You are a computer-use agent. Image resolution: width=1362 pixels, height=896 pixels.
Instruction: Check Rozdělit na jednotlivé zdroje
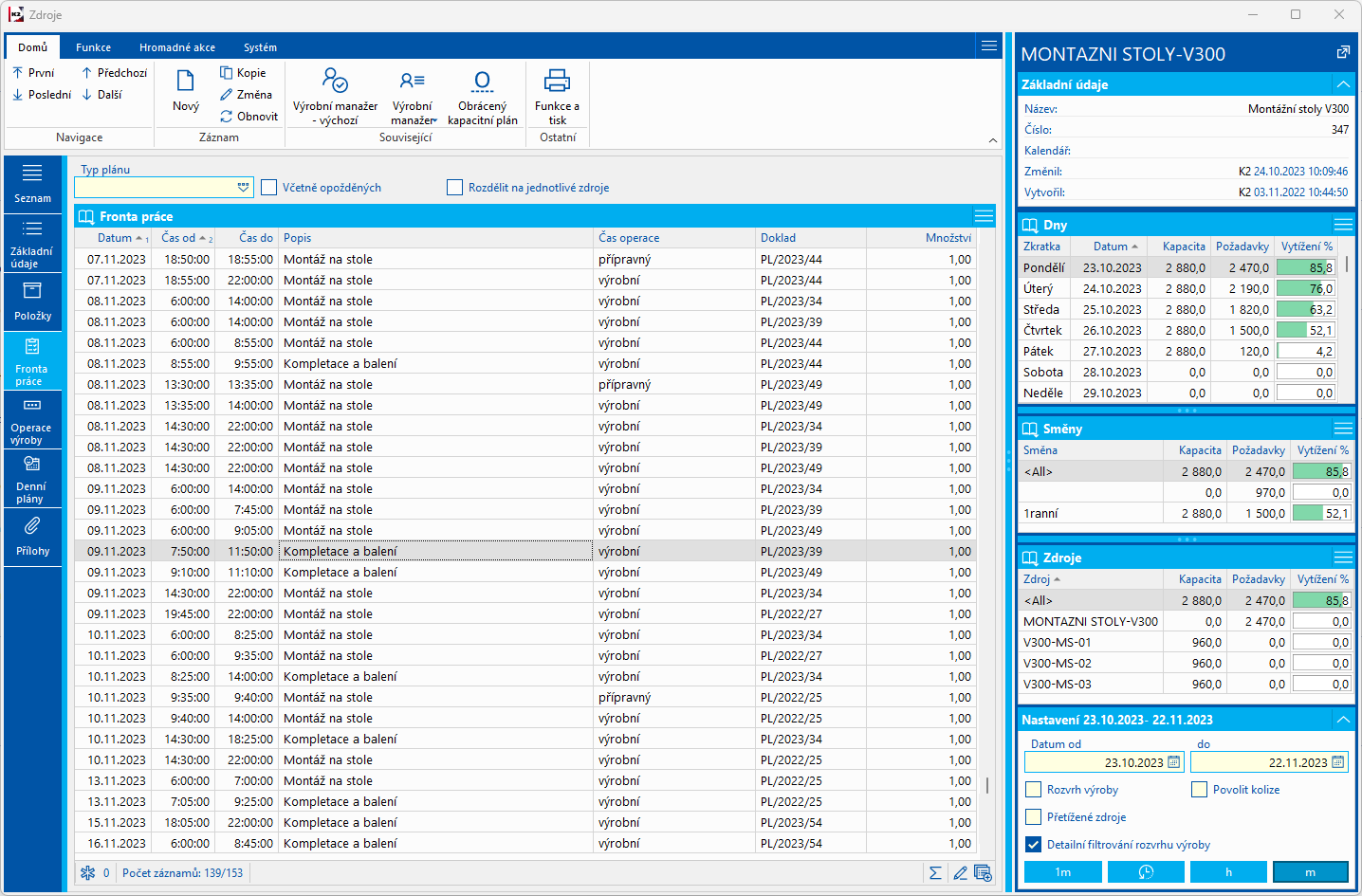point(455,188)
